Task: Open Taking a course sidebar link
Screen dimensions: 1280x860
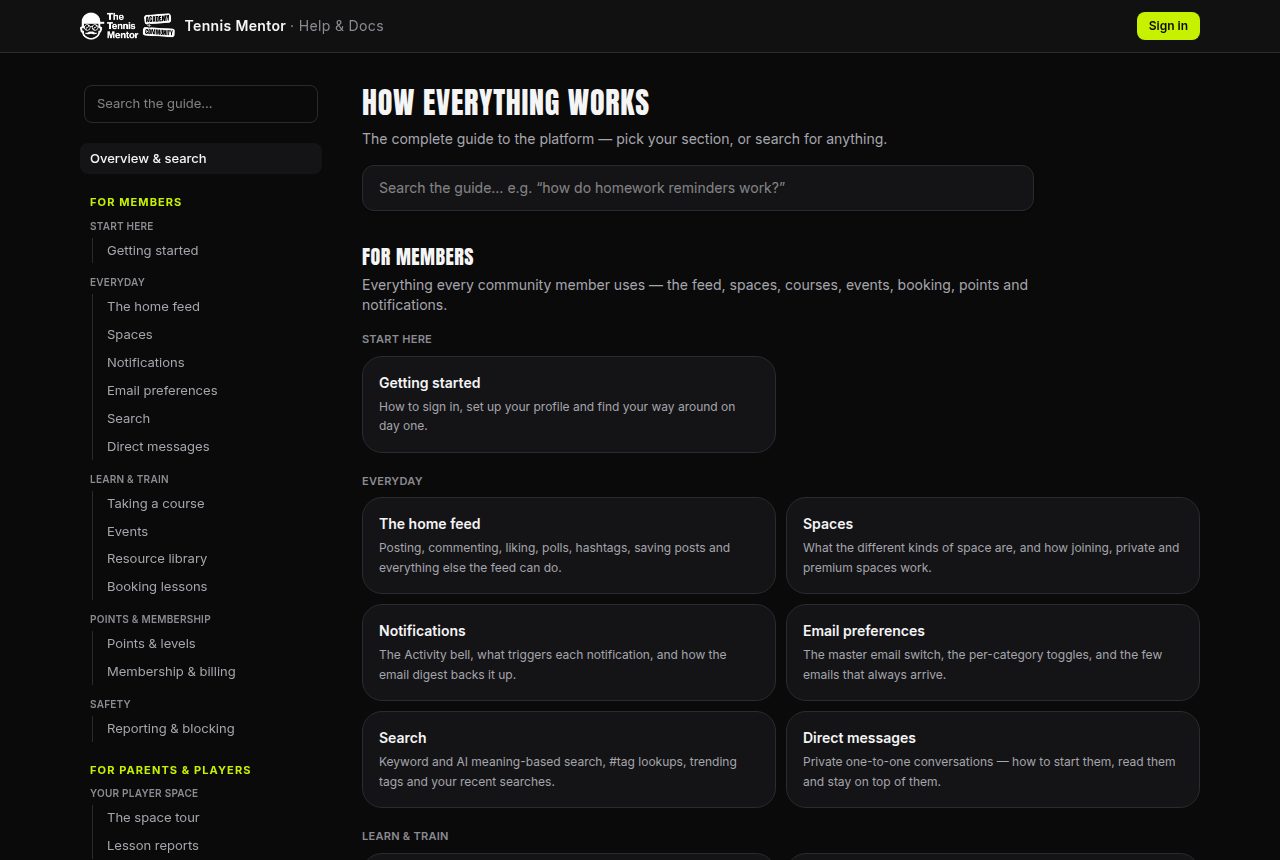Action: point(155,504)
